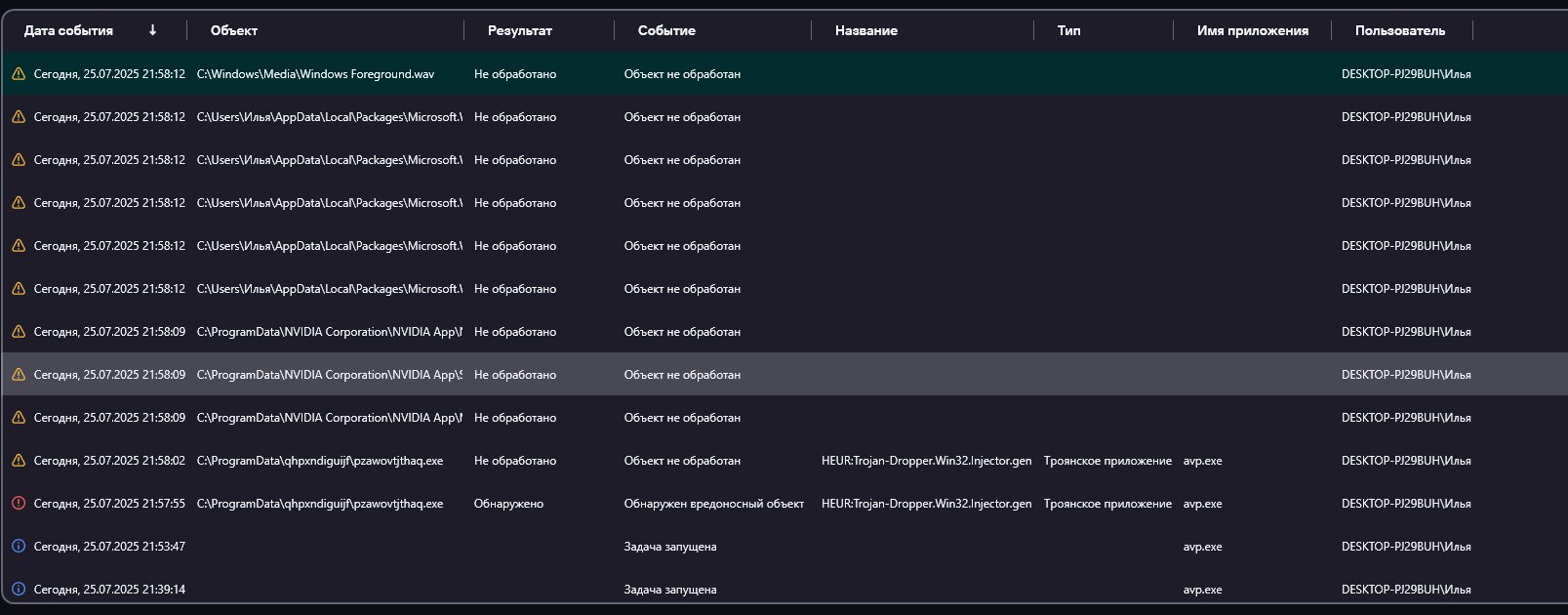Click Обнаружен вредоносный объект event text

tap(713, 504)
